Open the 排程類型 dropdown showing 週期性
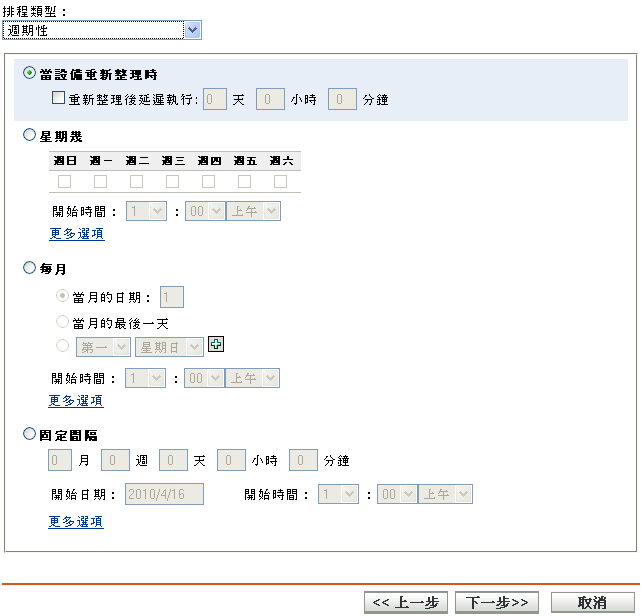This screenshot has height=616, width=642. [102, 30]
